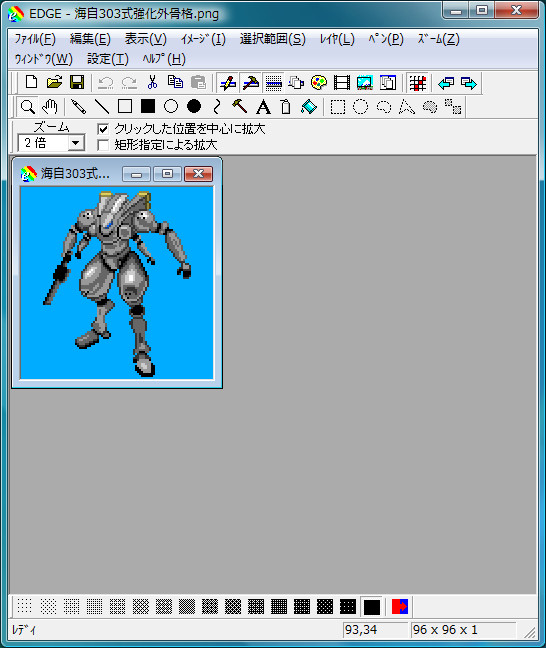Select the hand pan tool
Image resolution: width=546 pixels, height=648 pixels.
[50, 107]
